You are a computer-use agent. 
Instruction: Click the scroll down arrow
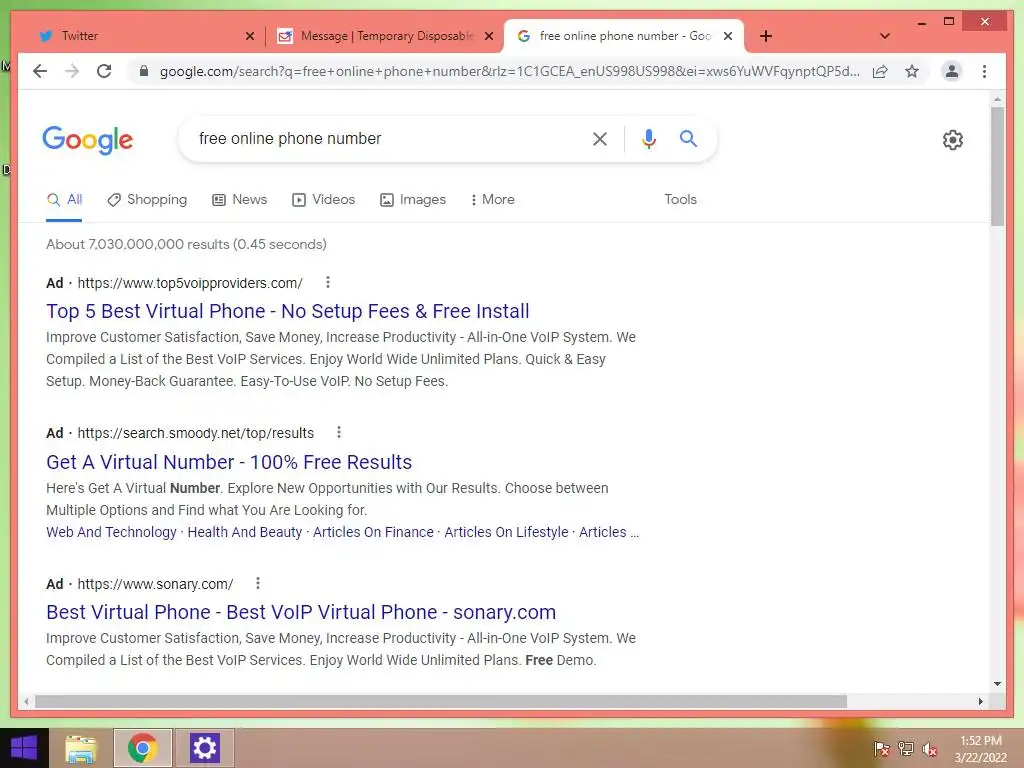pyautogui.click(x=997, y=684)
